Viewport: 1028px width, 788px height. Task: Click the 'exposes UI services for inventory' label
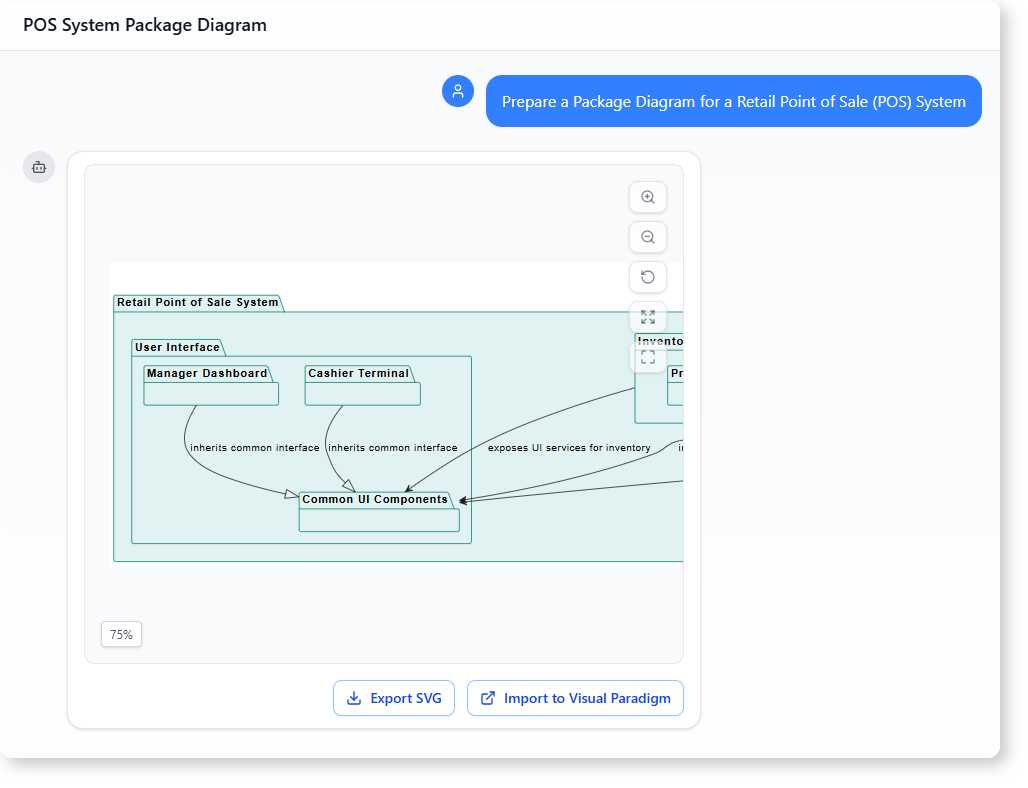568,448
